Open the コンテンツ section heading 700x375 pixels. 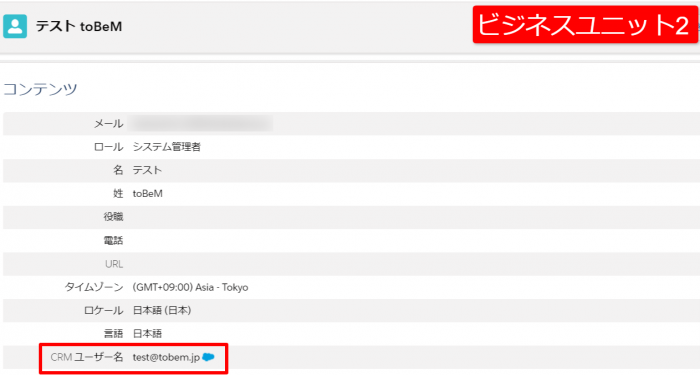pos(40,89)
